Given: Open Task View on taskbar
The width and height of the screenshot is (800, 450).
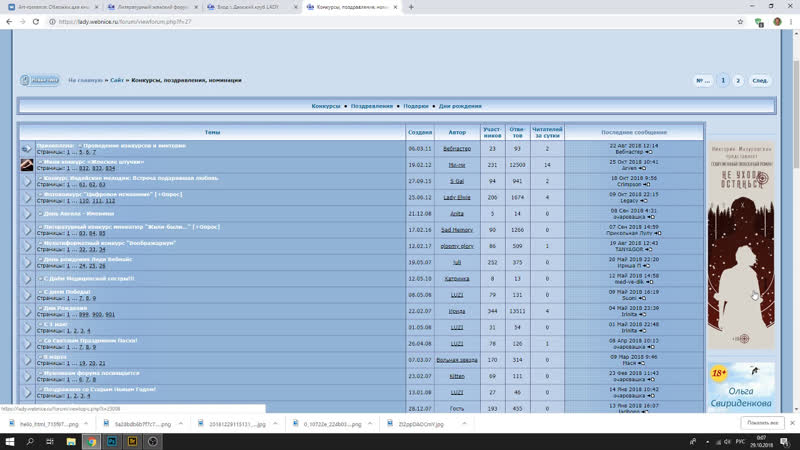Looking at the screenshot, I should pyautogui.click(x=50, y=441).
